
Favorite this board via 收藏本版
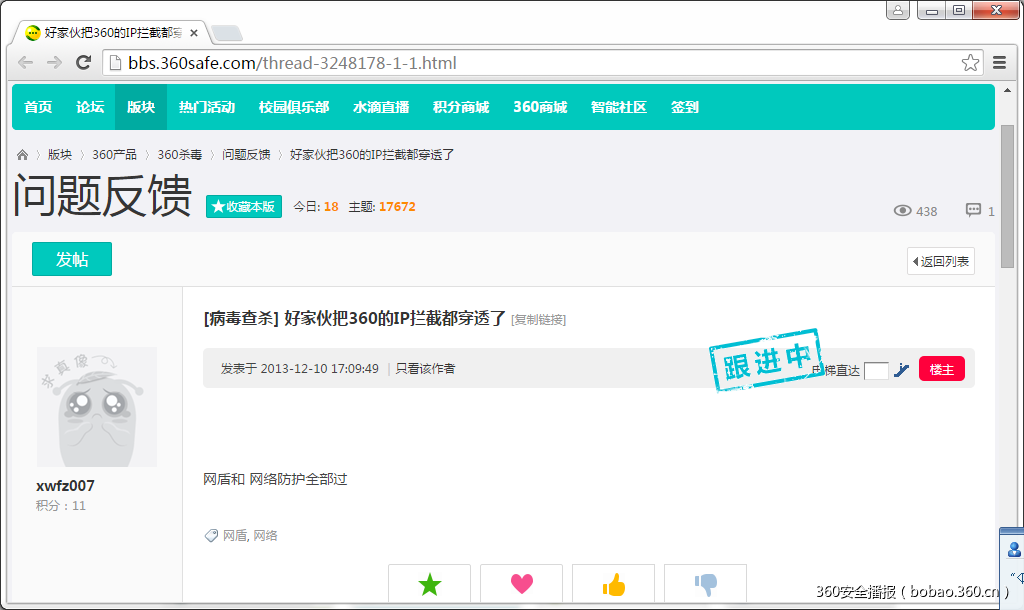coord(243,206)
